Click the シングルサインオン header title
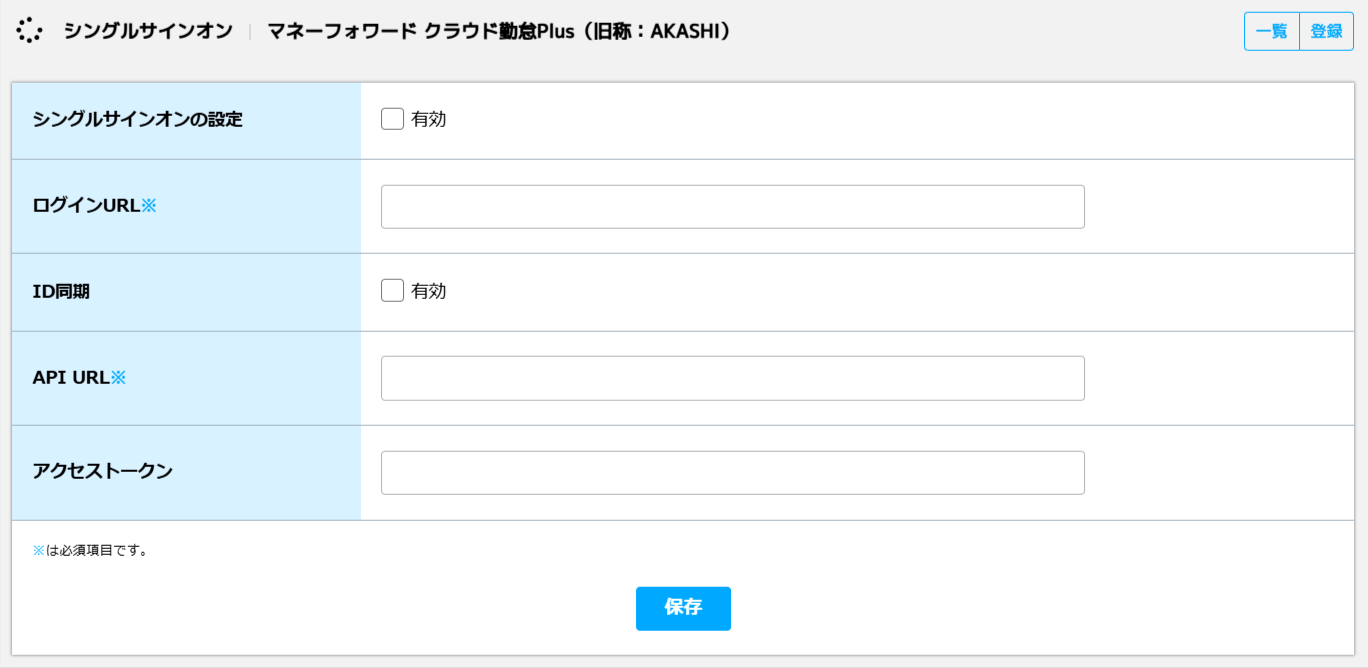This screenshot has width=1368, height=668. pos(148,31)
